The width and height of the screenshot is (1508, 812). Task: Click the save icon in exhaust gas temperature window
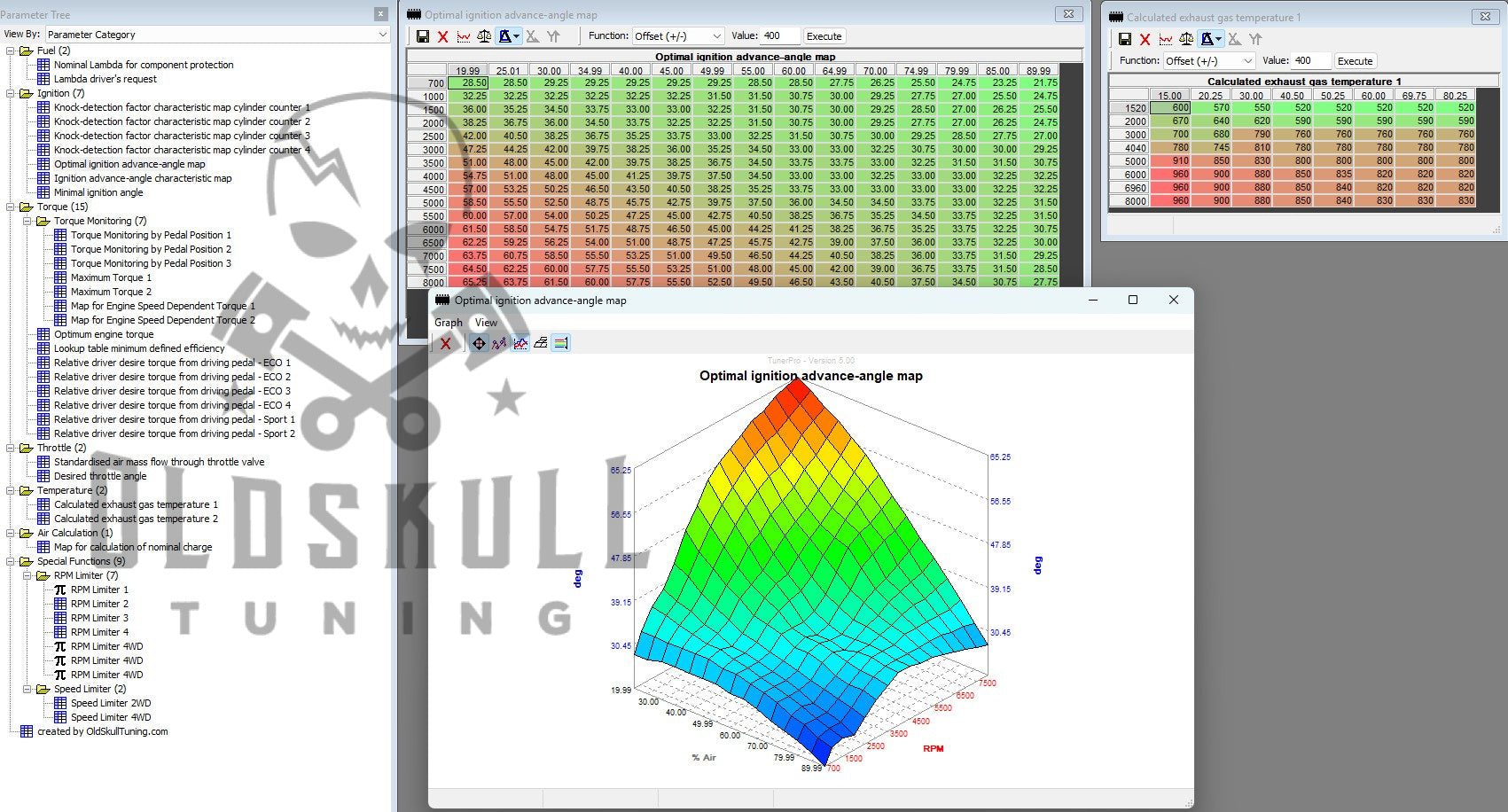pos(1124,39)
